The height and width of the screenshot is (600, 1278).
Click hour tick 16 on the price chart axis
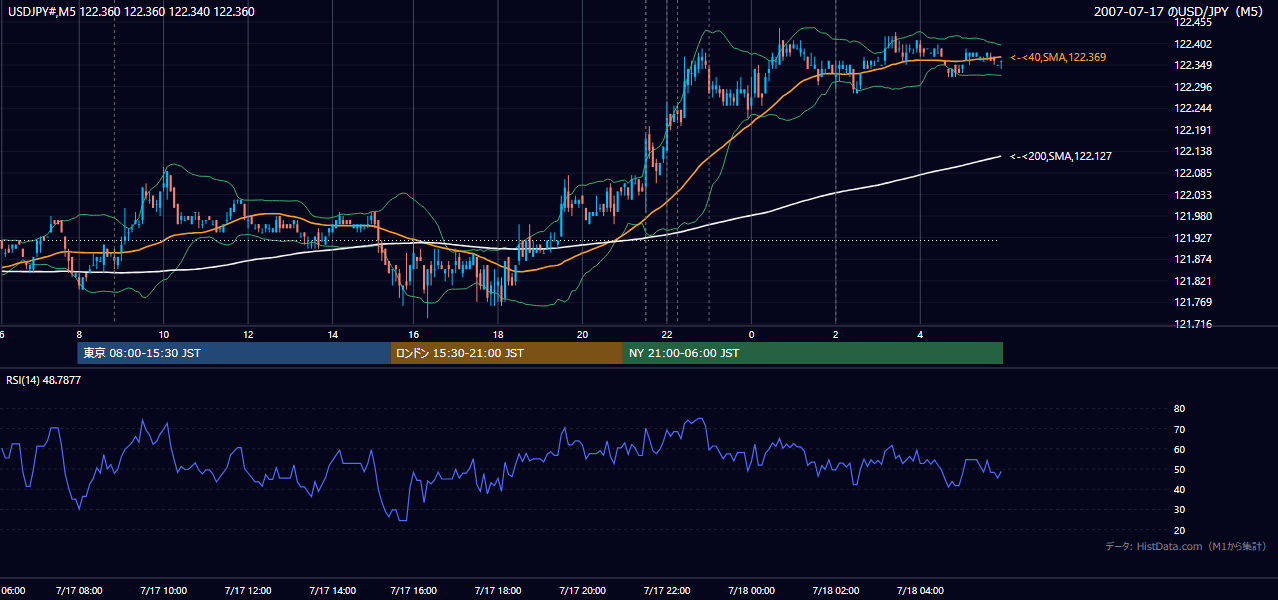click(414, 334)
